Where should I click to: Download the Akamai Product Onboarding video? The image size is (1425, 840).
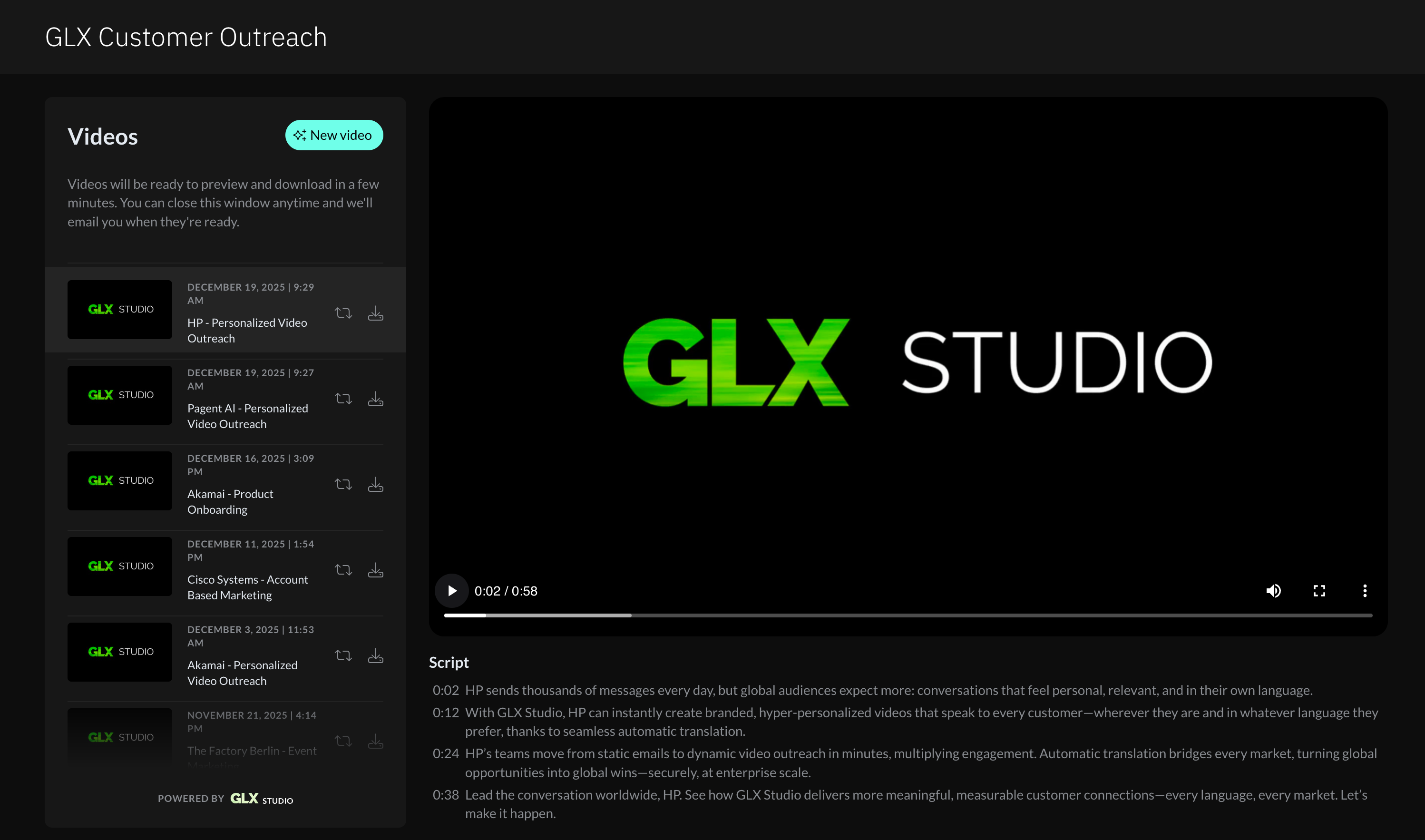tap(375, 484)
